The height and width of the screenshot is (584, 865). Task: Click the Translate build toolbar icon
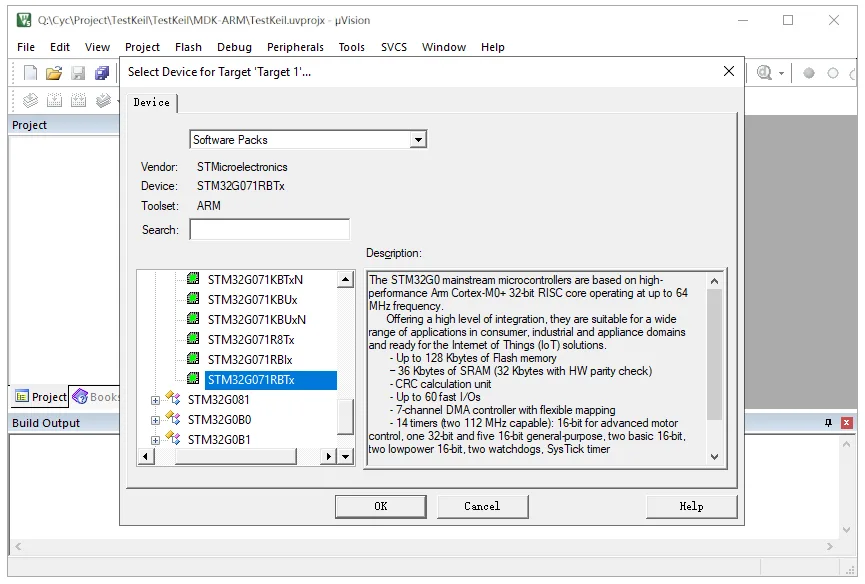click(x=30, y=100)
